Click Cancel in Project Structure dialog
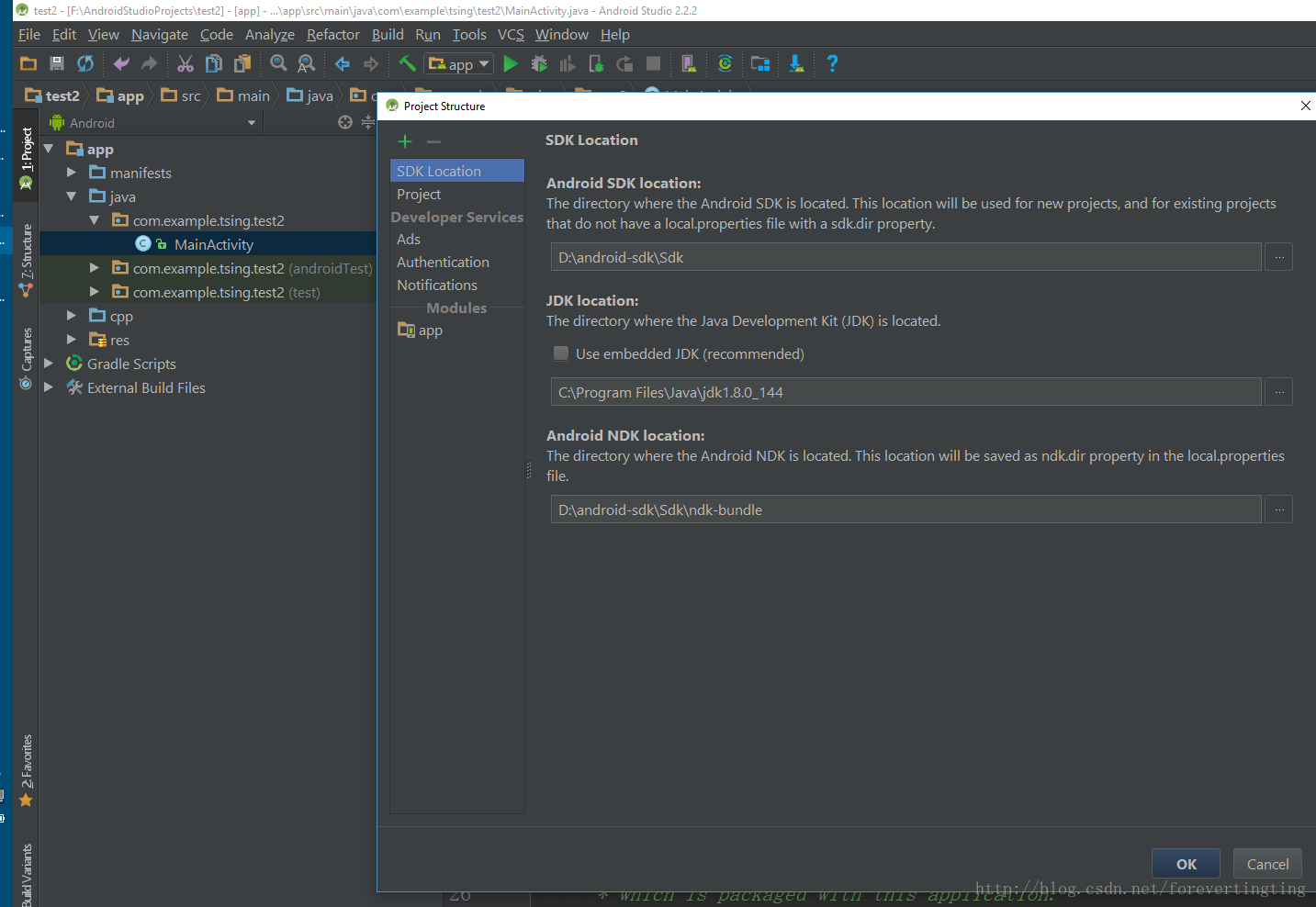1316x907 pixels. 1267,864
